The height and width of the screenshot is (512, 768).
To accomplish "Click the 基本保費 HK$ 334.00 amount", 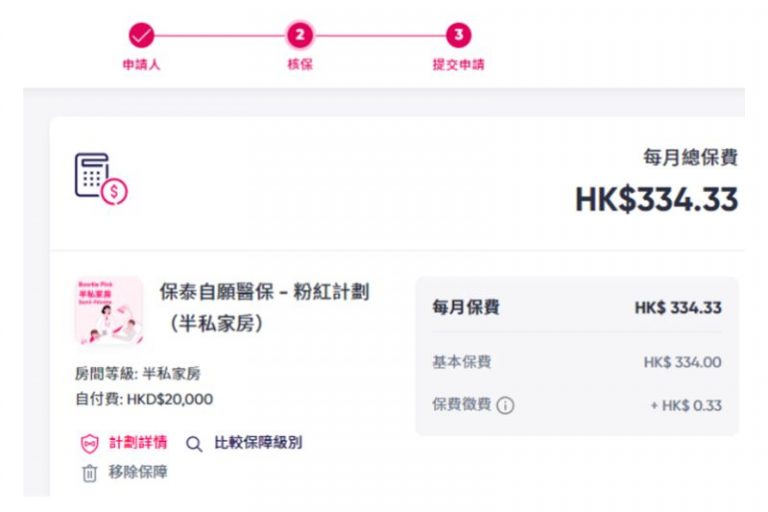I will (682, 362).
